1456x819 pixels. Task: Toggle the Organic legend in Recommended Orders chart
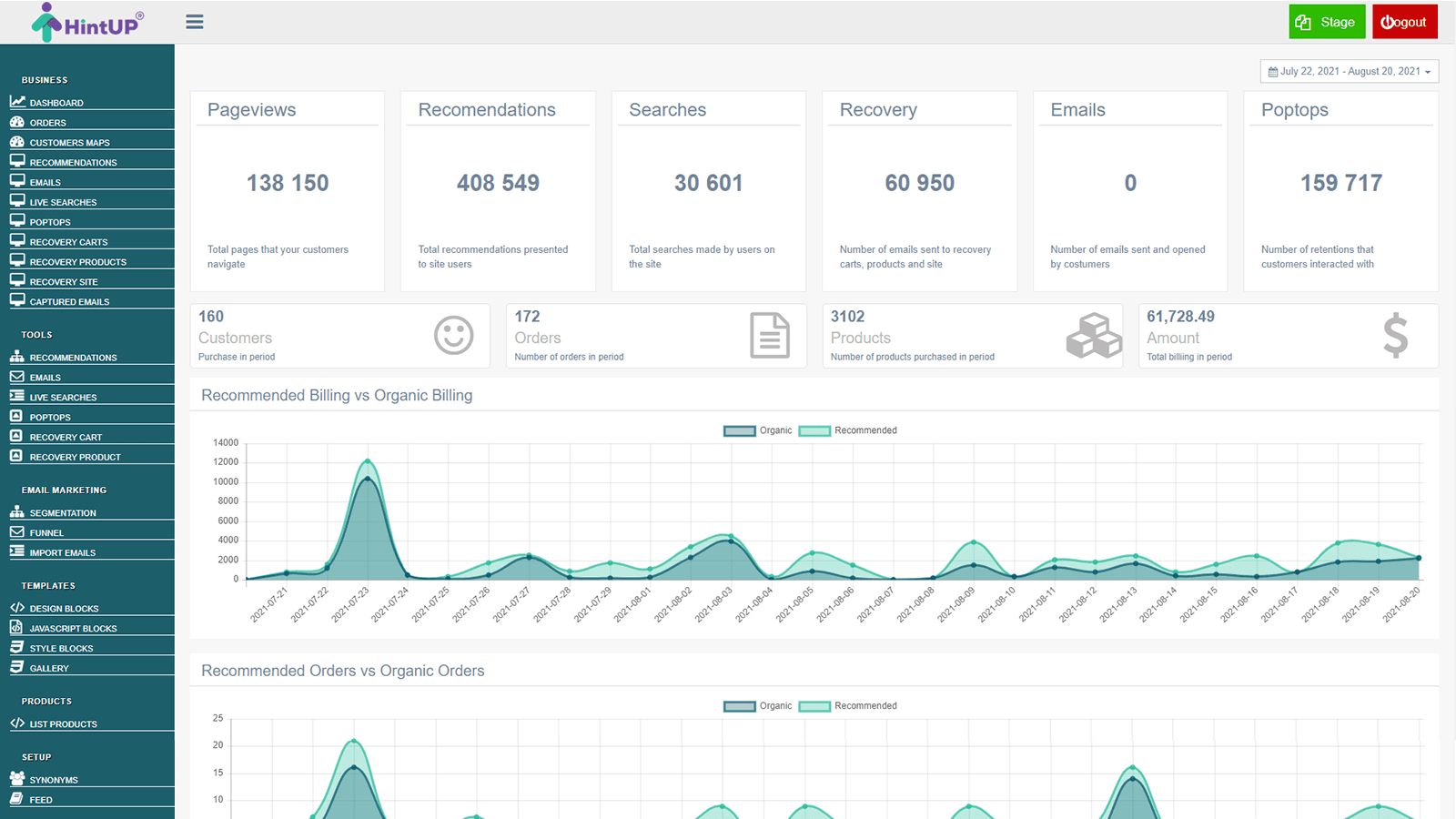pyautogui.click(x=757, y=705)
